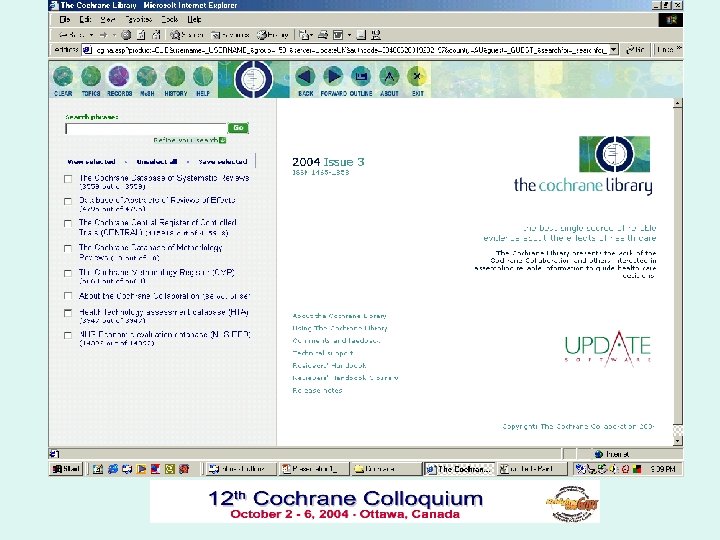Click the address bar URL field
The image size is (720, 540).
346,50
